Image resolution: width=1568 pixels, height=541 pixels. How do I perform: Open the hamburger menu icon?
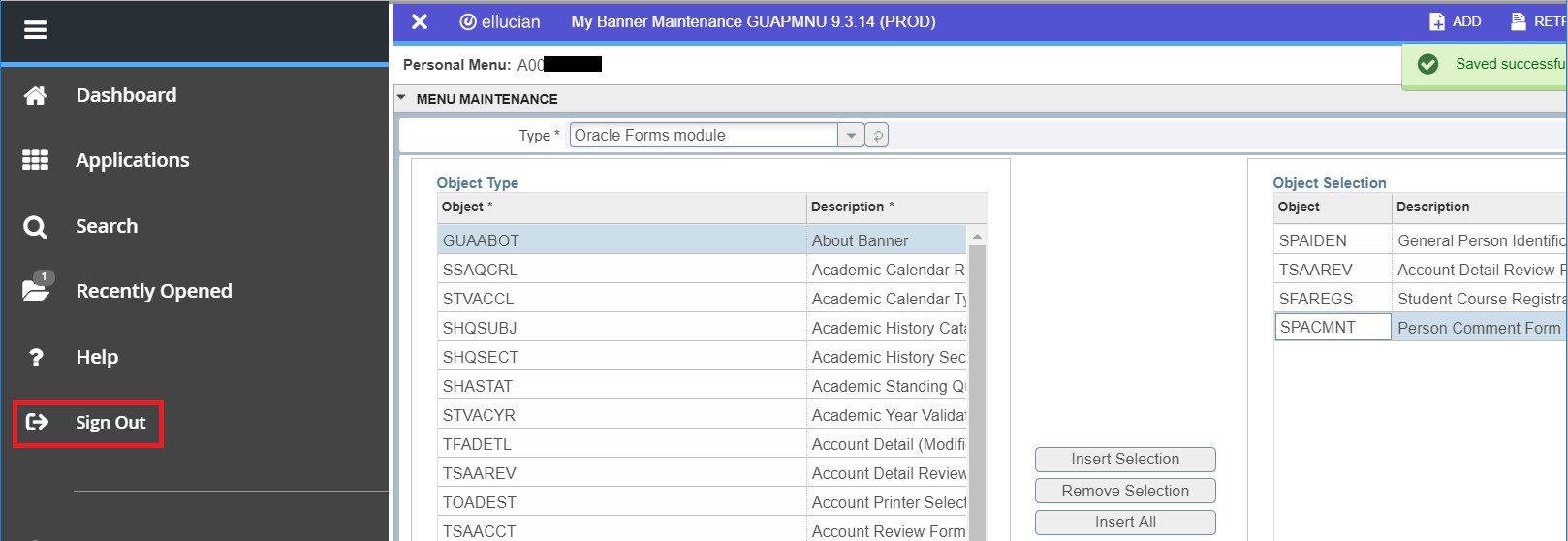pyautogui.click(x=35, y=30)
